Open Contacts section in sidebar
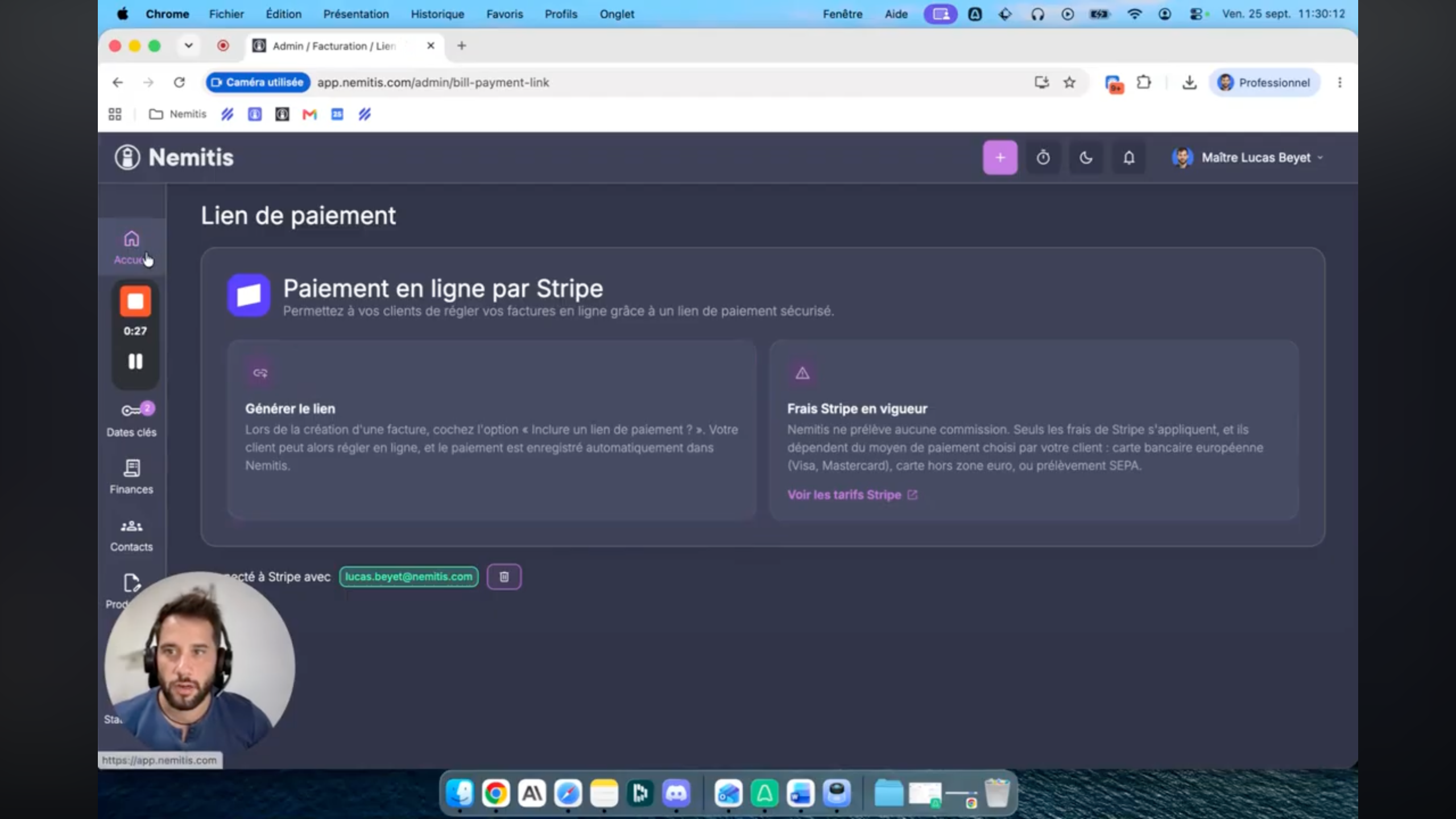The width and height of the screenshot is (1456, 819). (131, 535)
